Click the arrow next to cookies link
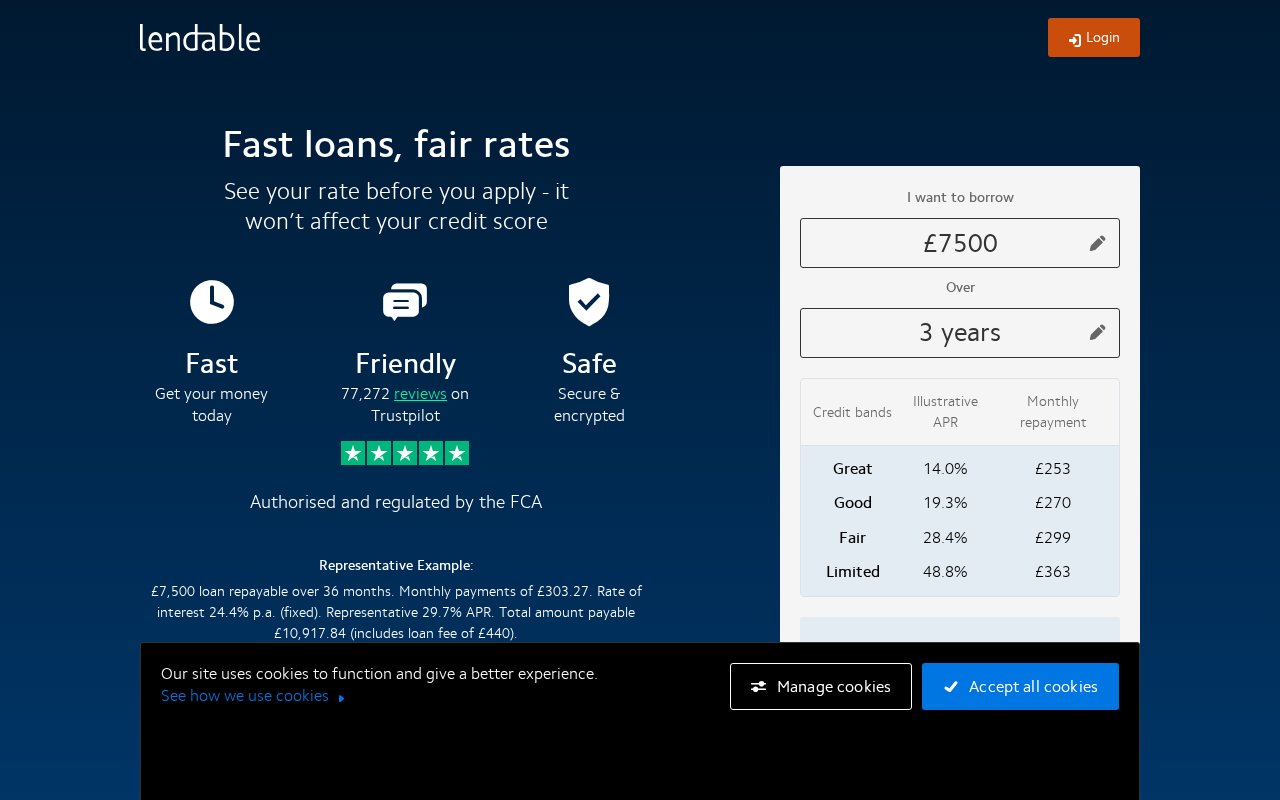 tap(342, 698)
